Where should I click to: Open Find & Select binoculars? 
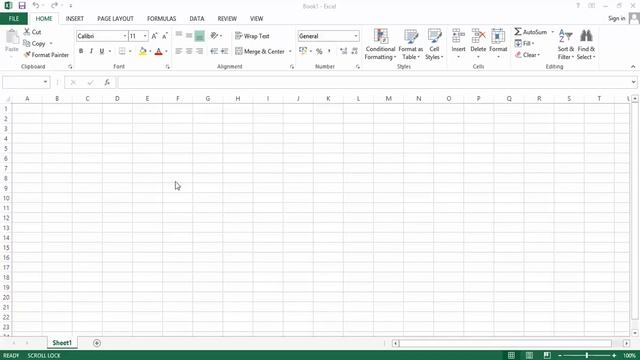[586, 44]
